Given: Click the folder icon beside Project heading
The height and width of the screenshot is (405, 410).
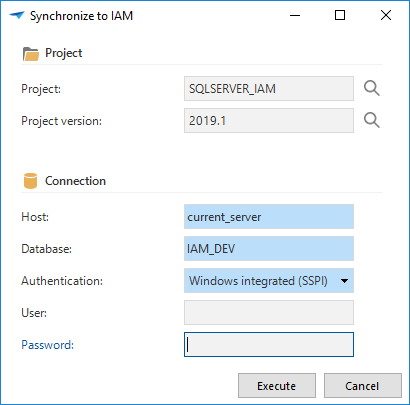Looking at the screenshot, I should click(x=31, y=54).
